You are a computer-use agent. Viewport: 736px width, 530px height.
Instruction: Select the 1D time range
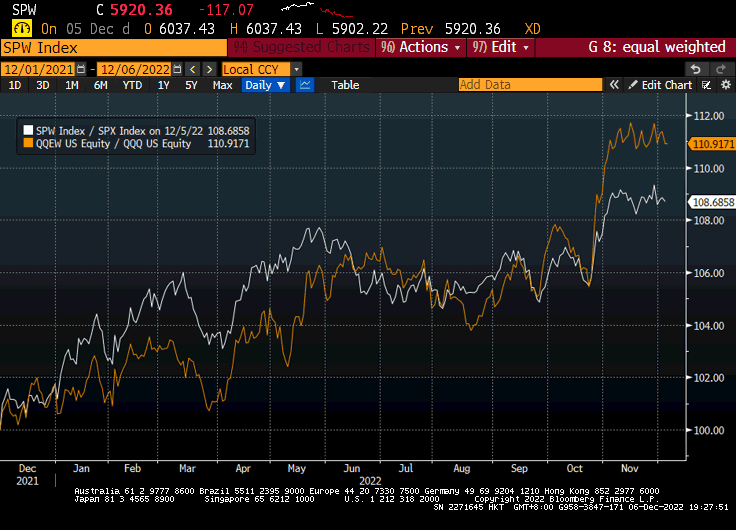[x=15, y=85]
